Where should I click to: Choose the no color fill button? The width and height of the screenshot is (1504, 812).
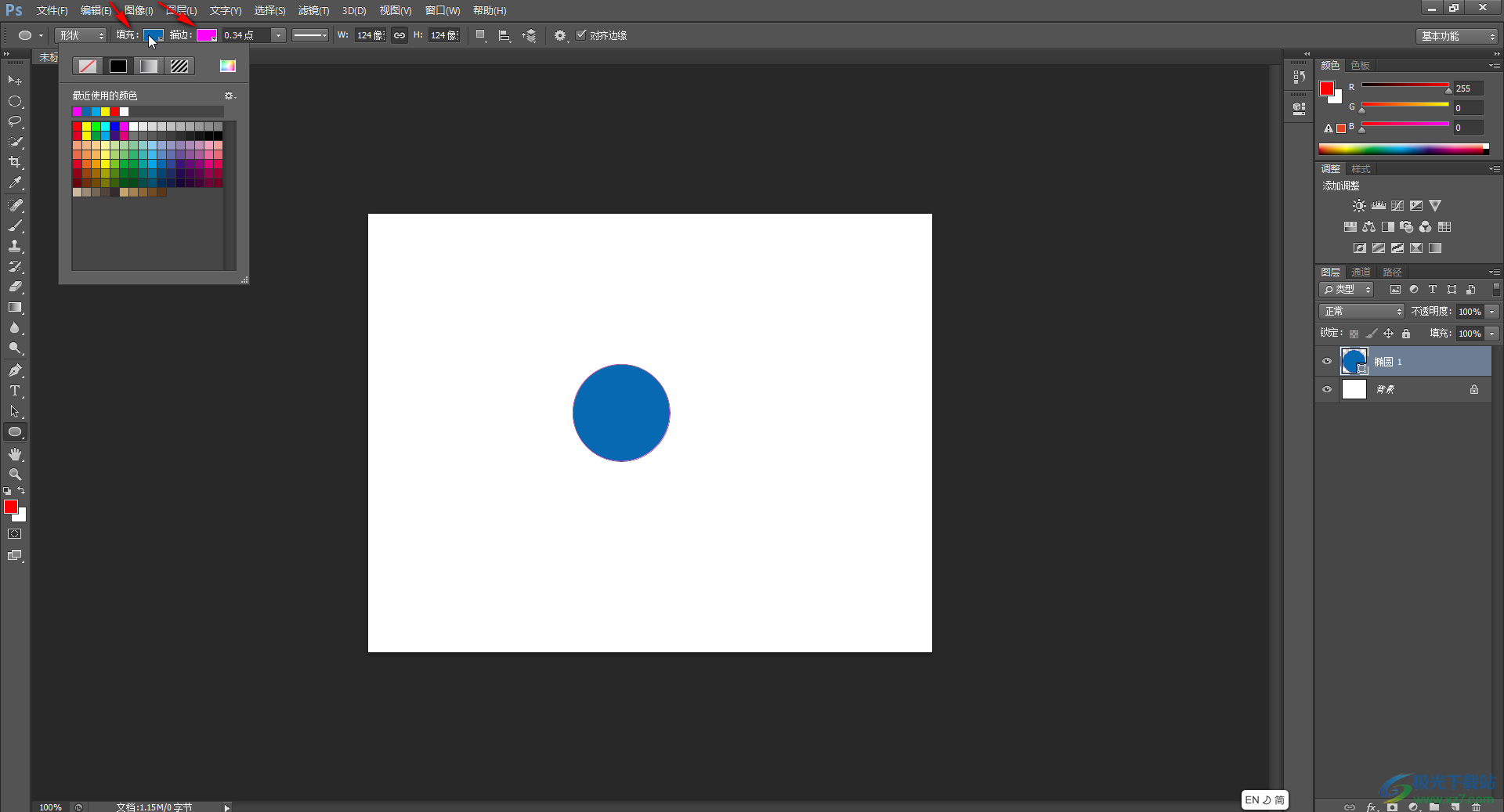coord(88,67)
